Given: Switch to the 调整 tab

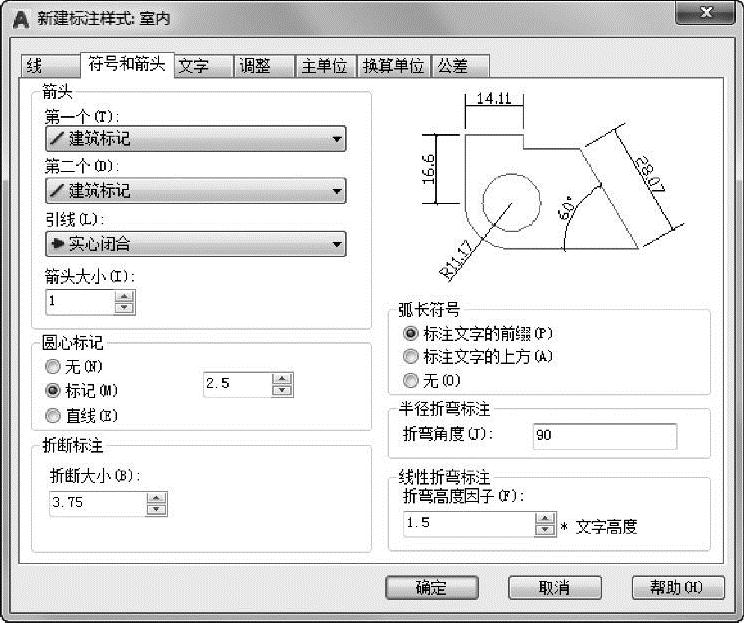Looking at the screenshot, I should tap(264, 66).
